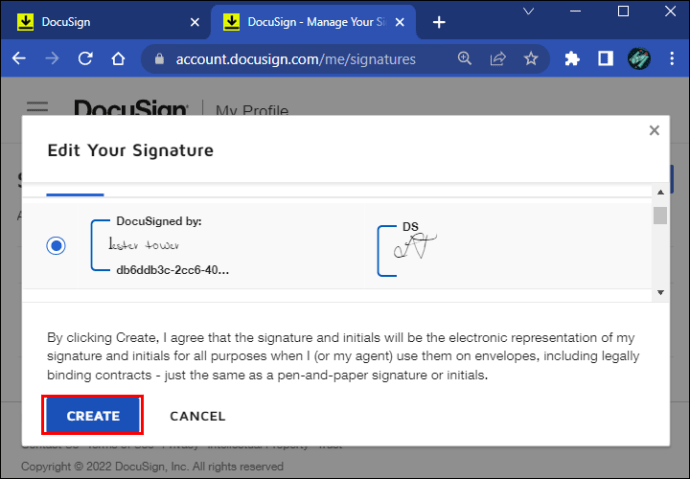Click the browser back arrow
The height and width of the screenshot is (479, 690).
(19, 59)
